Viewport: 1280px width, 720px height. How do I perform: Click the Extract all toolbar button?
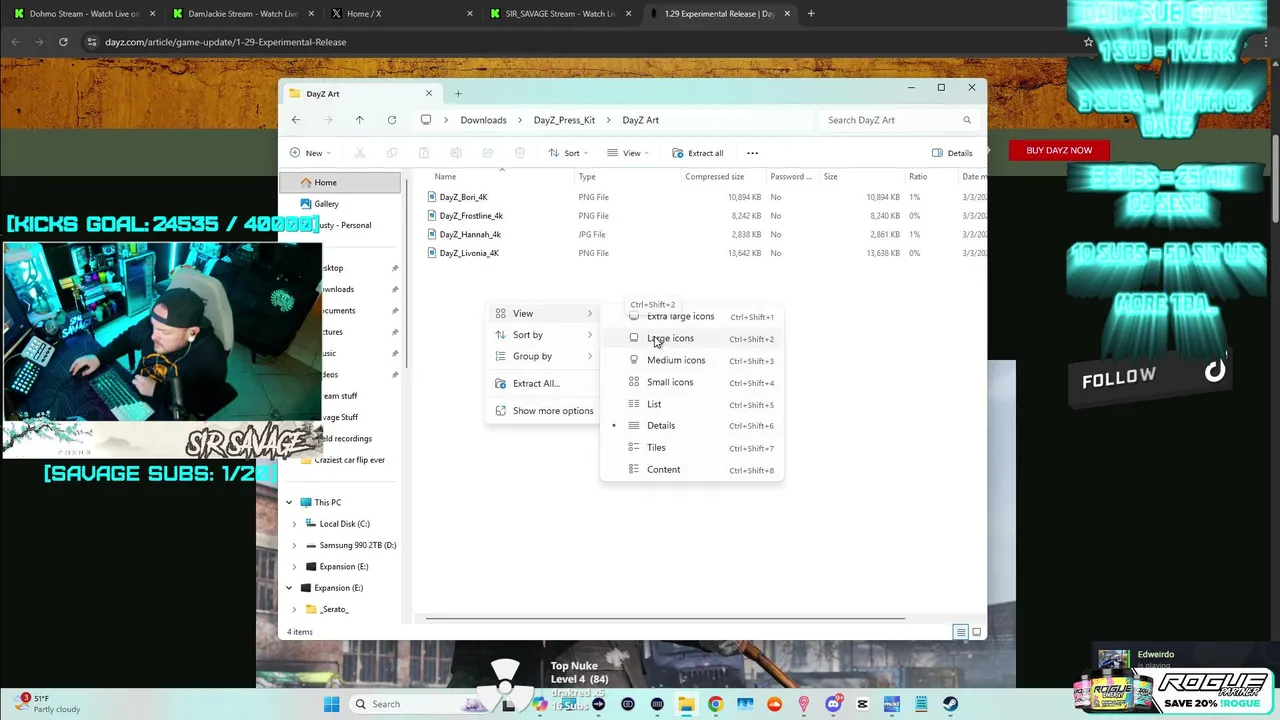[698, 153]
